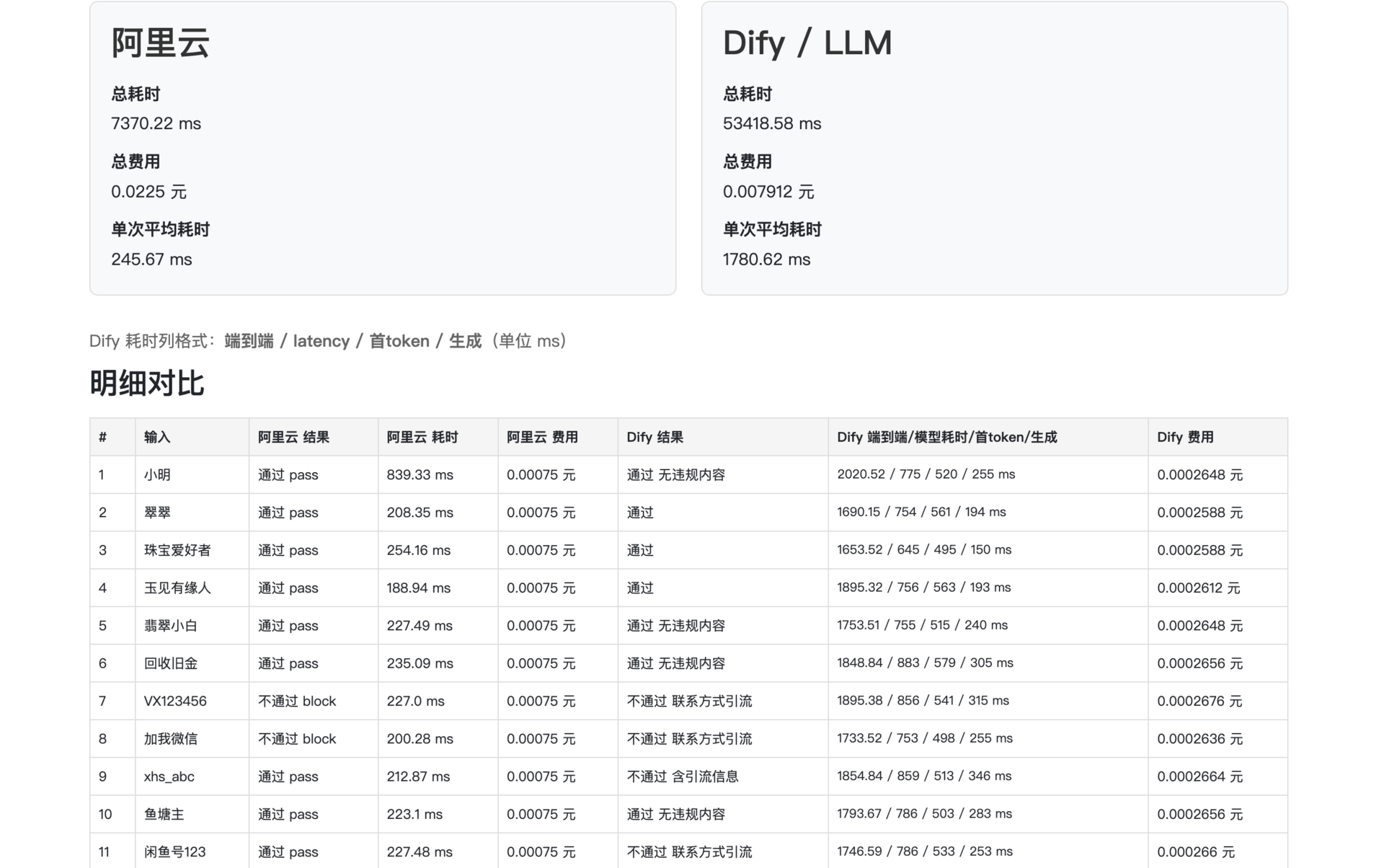Click the 阿里云 结果 column header
This screenshot has height=868, width=1384.
pos(293,437)
